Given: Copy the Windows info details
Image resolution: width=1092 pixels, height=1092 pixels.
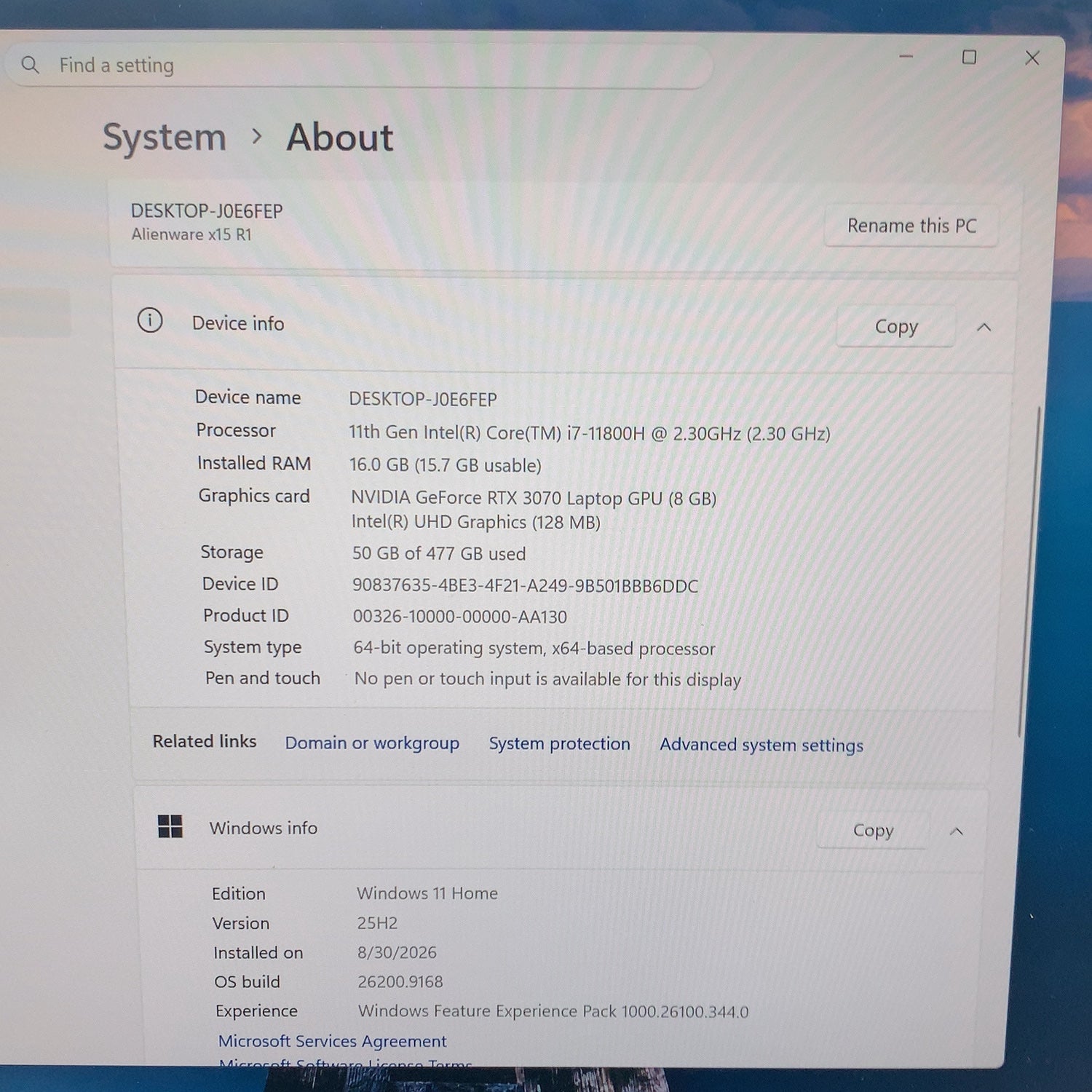Looking at the screenshot, I should (x=873, y=830).
